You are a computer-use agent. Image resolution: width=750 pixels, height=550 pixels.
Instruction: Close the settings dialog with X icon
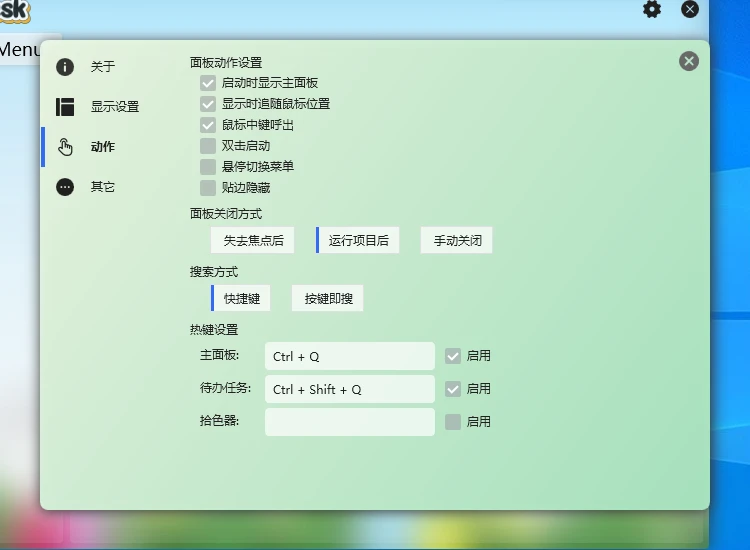point(689,61)
